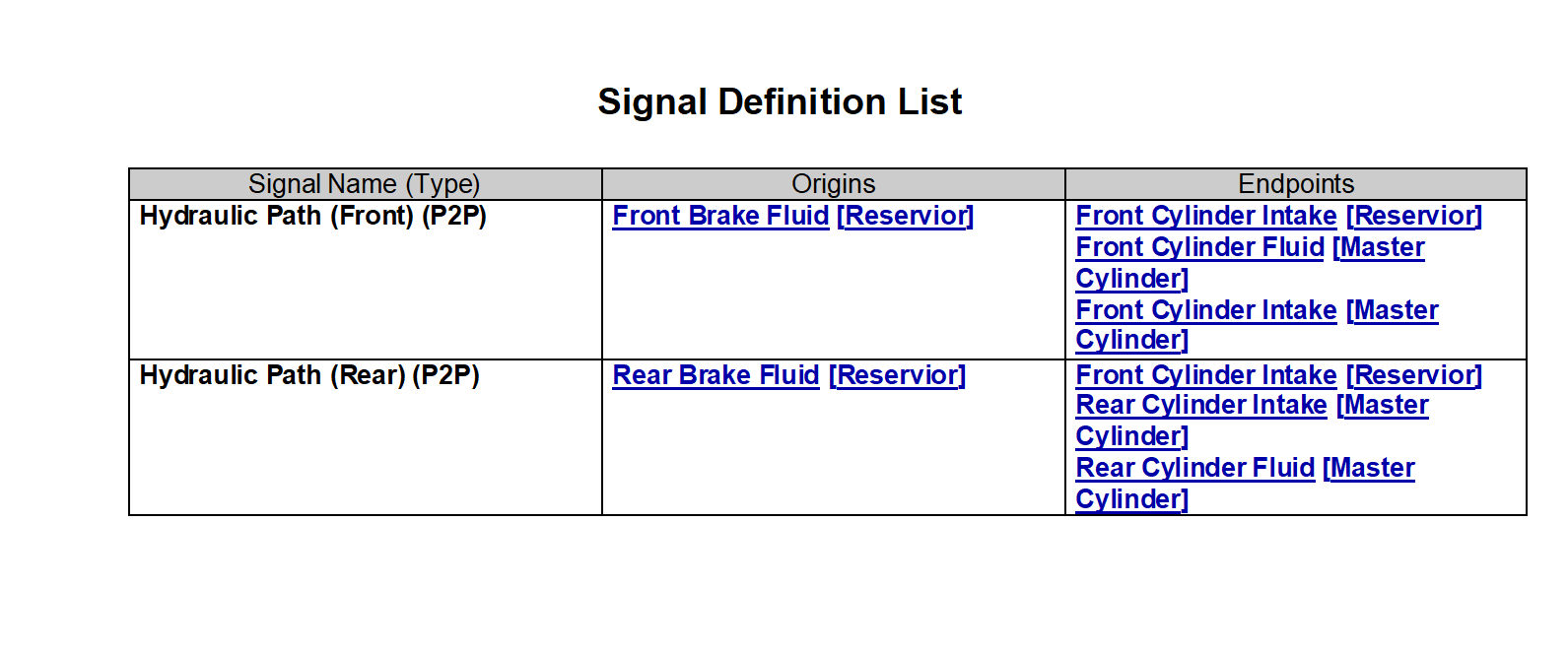The image size is (1568, 653).
Task: Open the Rear Brake Fluid origin link
Action: [716, 375]
